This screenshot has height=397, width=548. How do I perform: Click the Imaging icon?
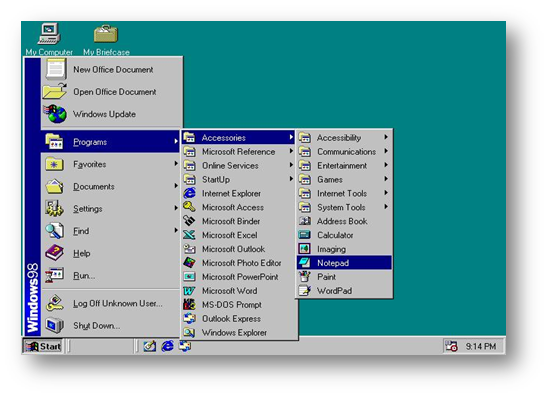[305, 249]
